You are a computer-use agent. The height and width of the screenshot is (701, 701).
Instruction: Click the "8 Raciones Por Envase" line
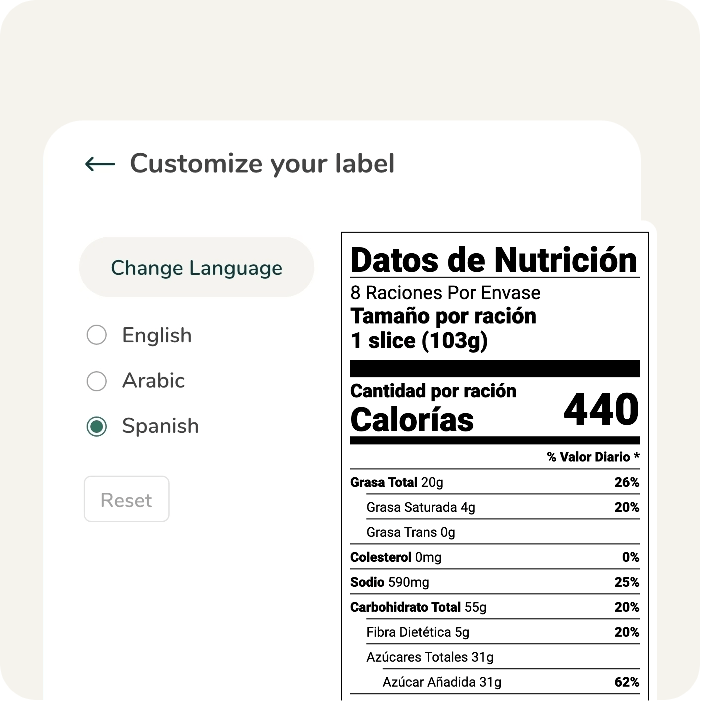(x=445, y=293)
